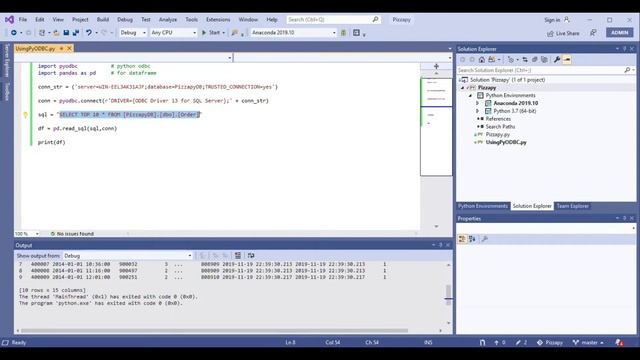
Task: Click the Show All Files icon
Action: coord(544,60)
